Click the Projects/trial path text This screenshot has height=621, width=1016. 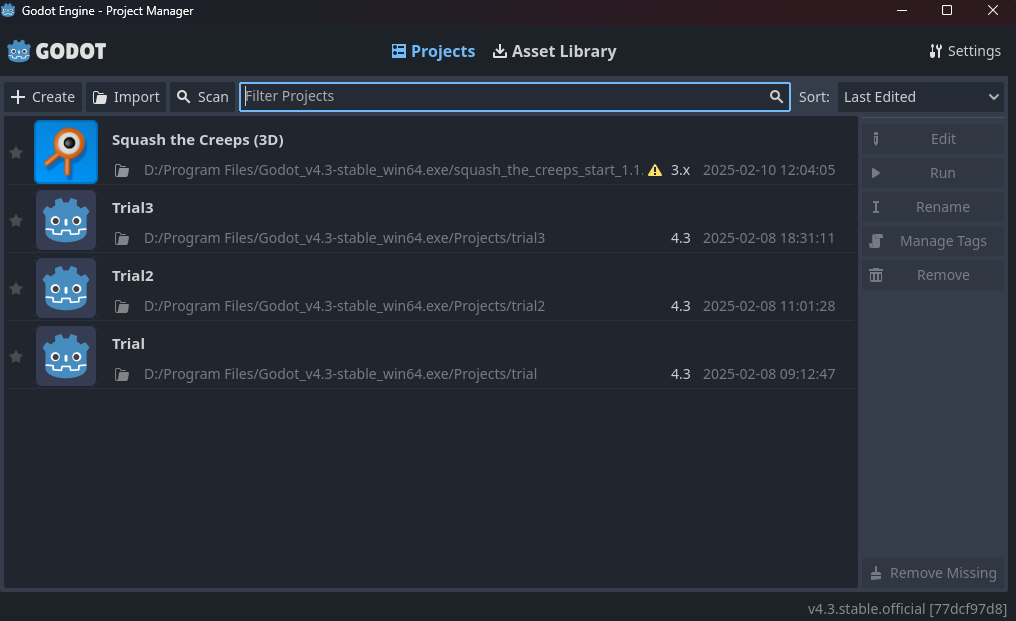(x=340, y=375)
